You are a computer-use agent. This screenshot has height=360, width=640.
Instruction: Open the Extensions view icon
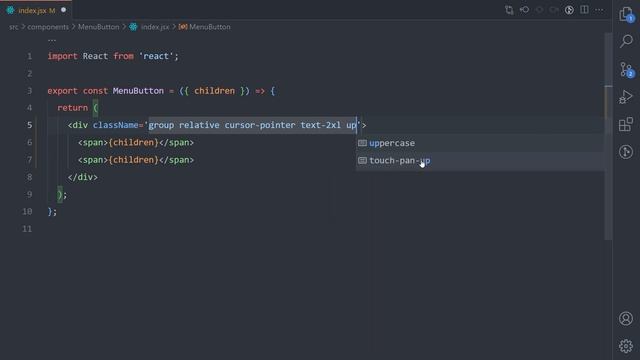pos(626,124)
